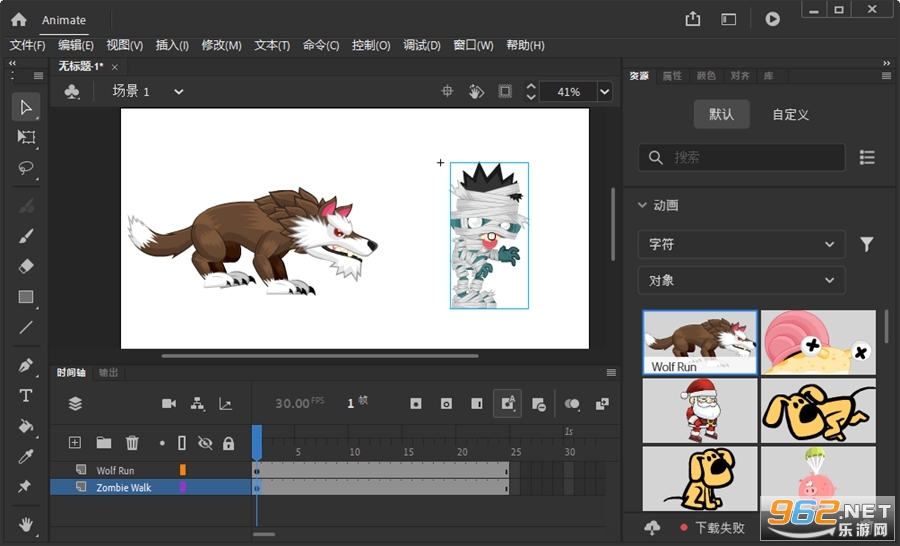The image size is (900, 546).
Task: Select the Text tool
Action: pyautogui.click(x=26, y=396)
